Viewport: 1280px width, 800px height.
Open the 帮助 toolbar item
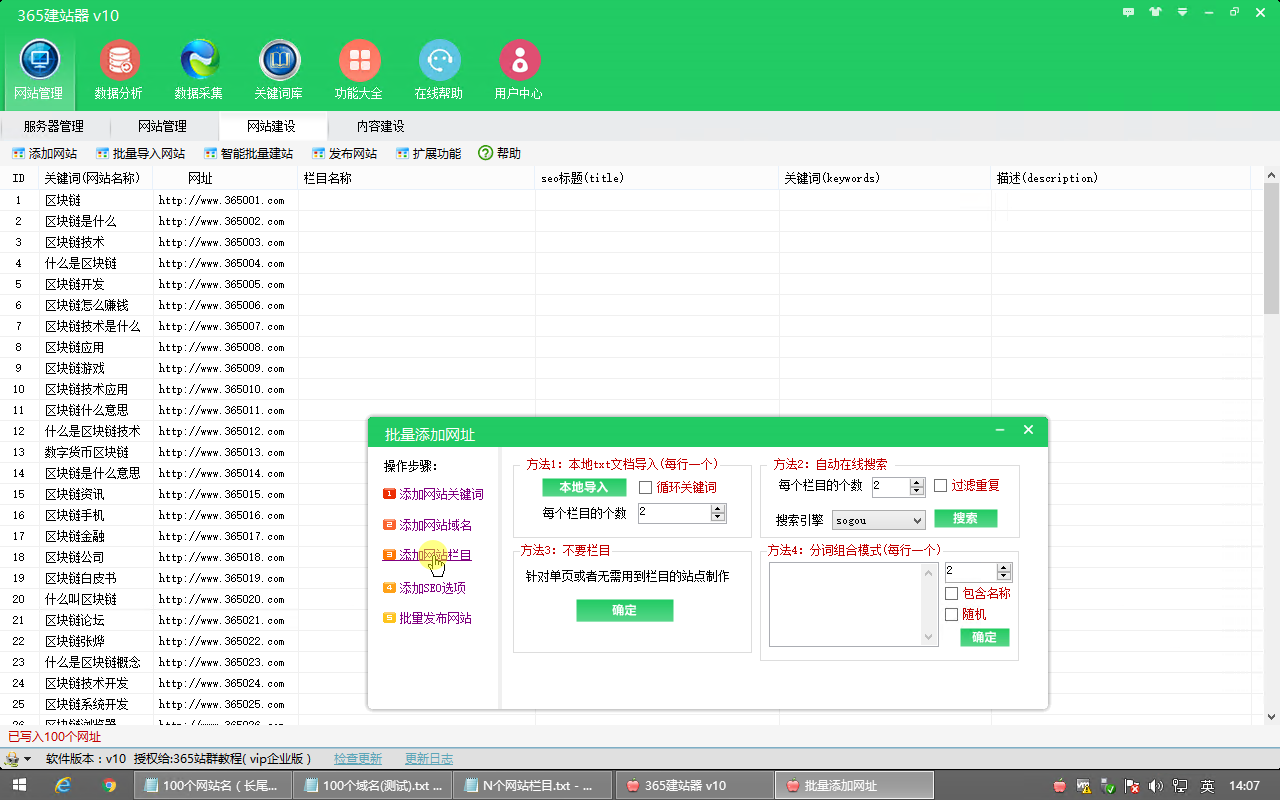[x=500, y=154]
